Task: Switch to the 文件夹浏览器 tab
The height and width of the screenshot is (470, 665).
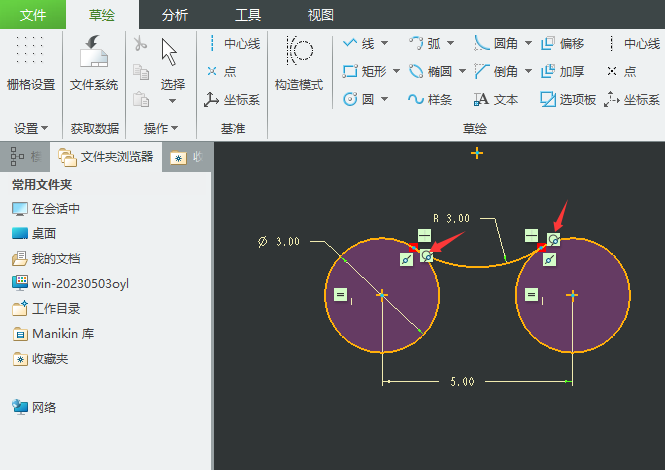Action: pos(106,157)
